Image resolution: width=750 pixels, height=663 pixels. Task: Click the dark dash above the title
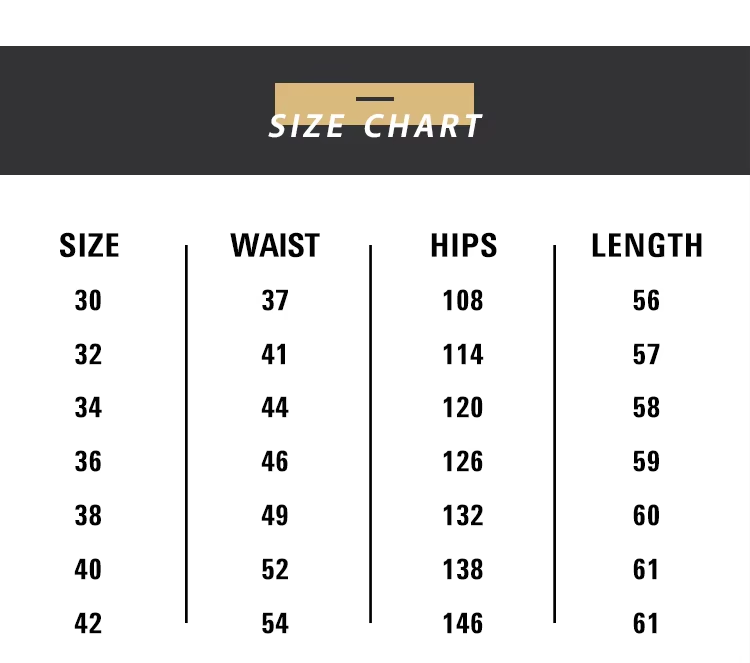pyautogui.click(x=375, y=98)
